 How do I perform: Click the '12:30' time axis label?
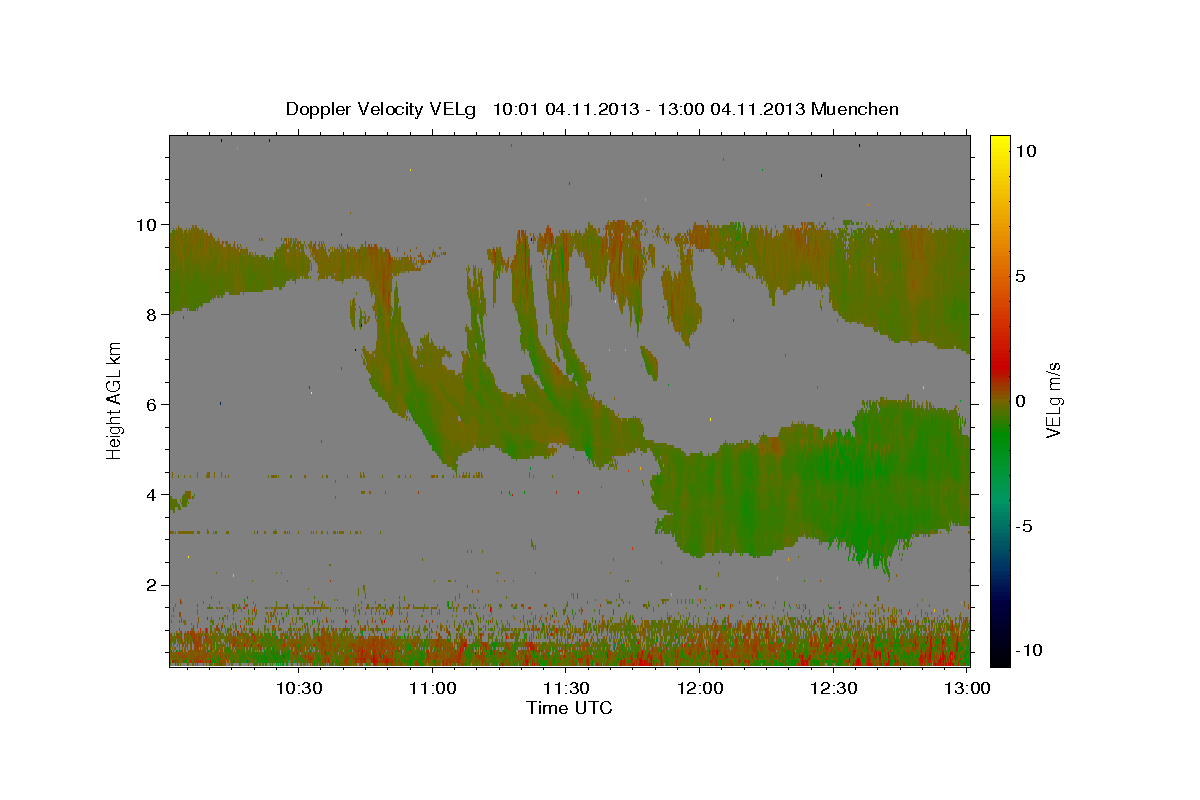[833, 688]
